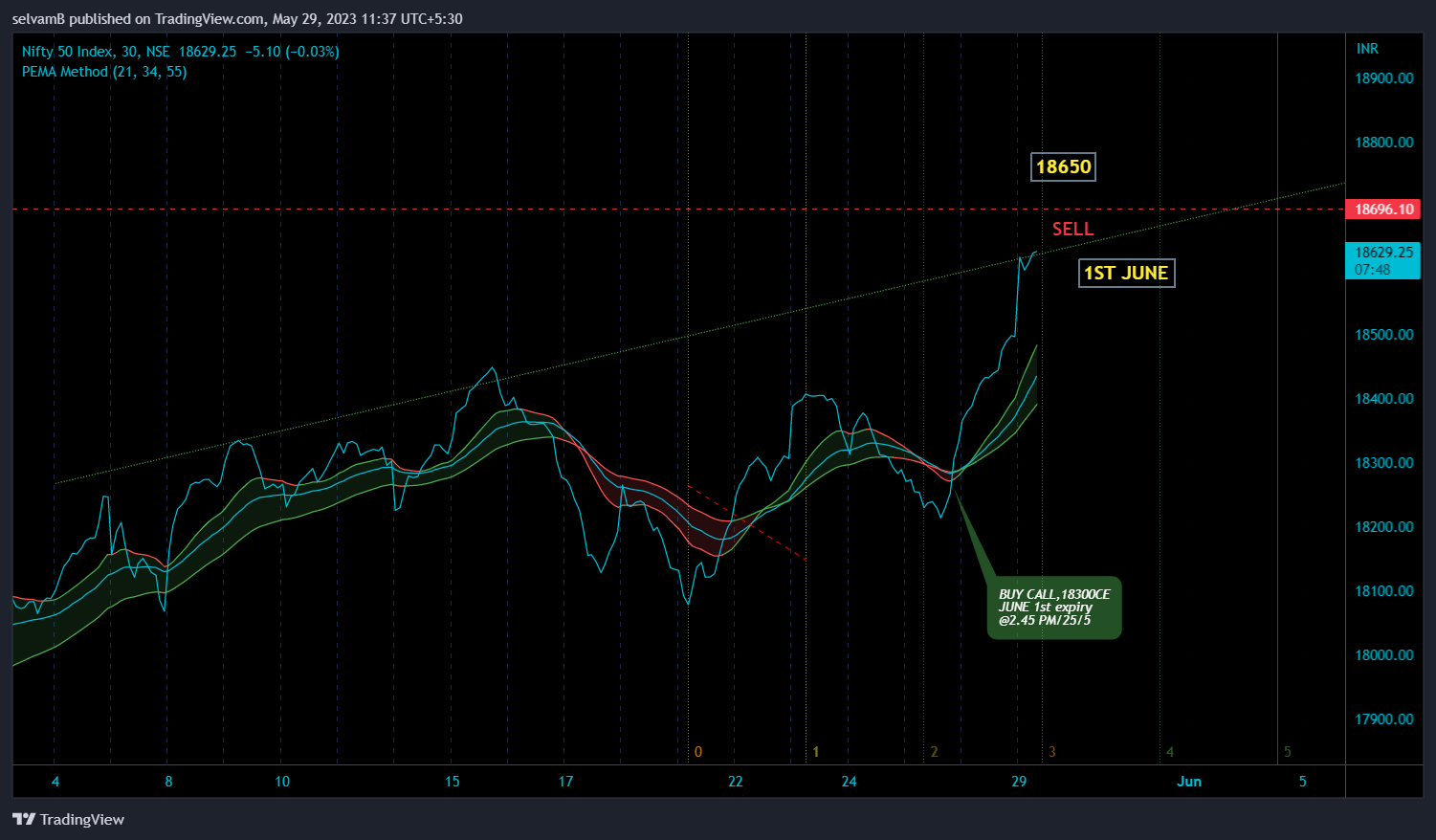Click the green 'BUY CALL,18300CE' callout
Viewport: 1436px width, 840px height.
tap(1054, 608)
